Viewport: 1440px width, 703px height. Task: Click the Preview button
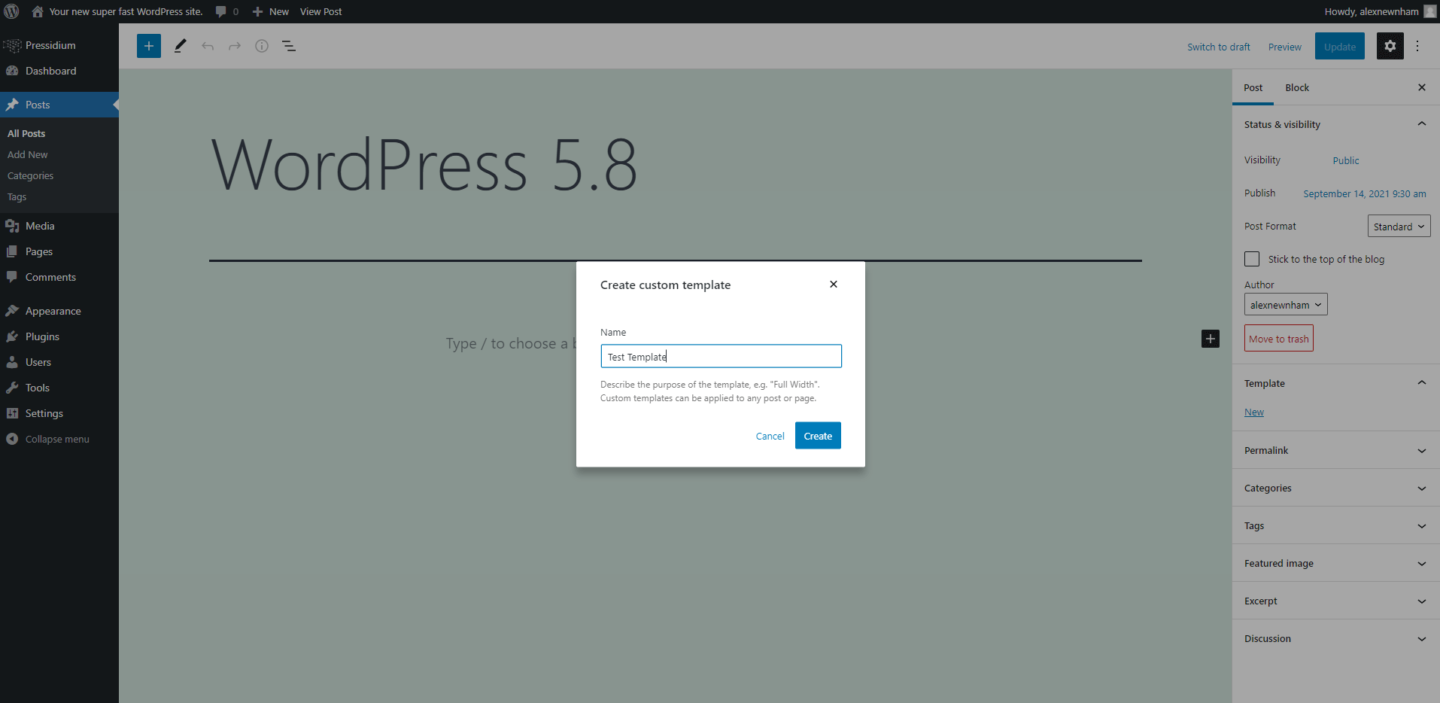coord(1285,47)
